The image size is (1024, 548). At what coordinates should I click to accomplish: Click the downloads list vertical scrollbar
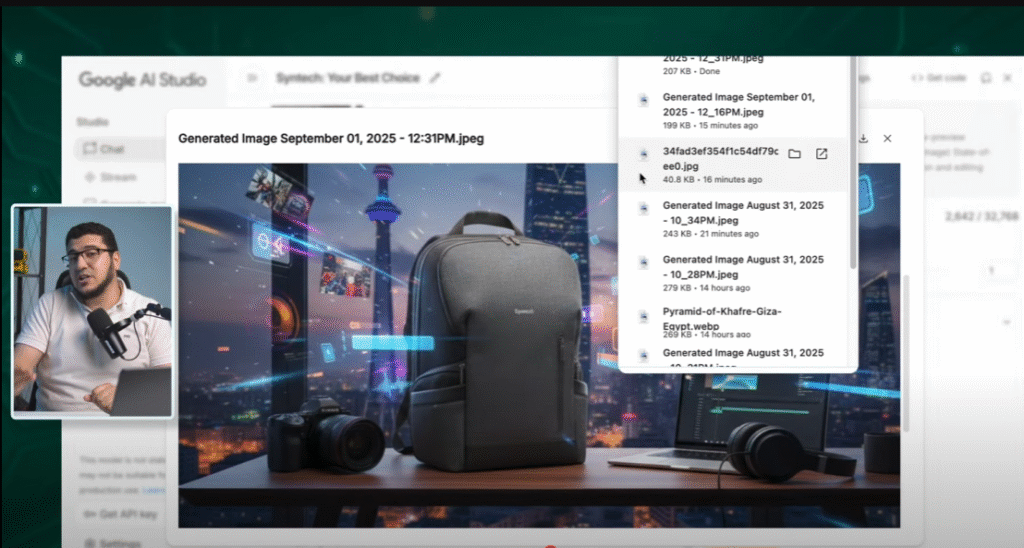852,160
